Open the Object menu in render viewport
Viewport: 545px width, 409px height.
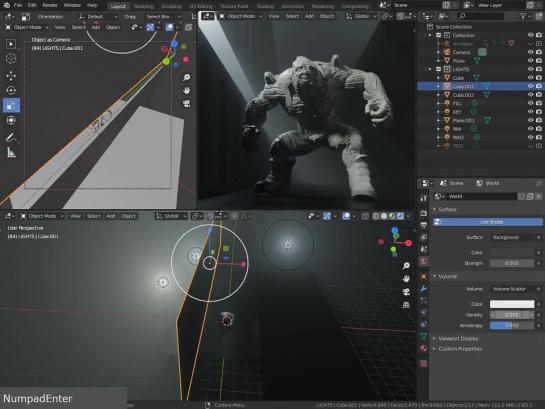point(326,16)
